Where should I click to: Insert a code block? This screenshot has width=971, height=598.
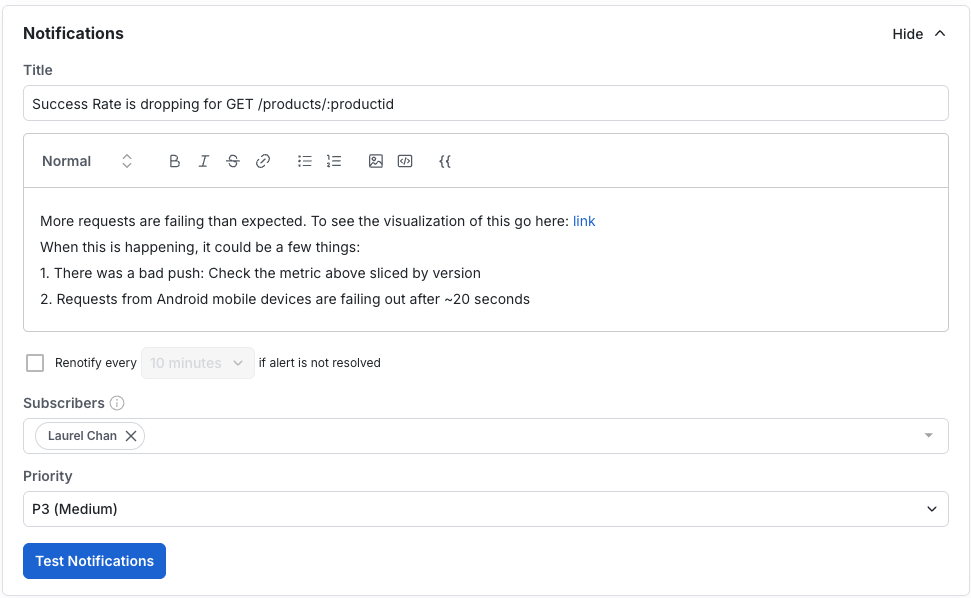click(405, 161)
